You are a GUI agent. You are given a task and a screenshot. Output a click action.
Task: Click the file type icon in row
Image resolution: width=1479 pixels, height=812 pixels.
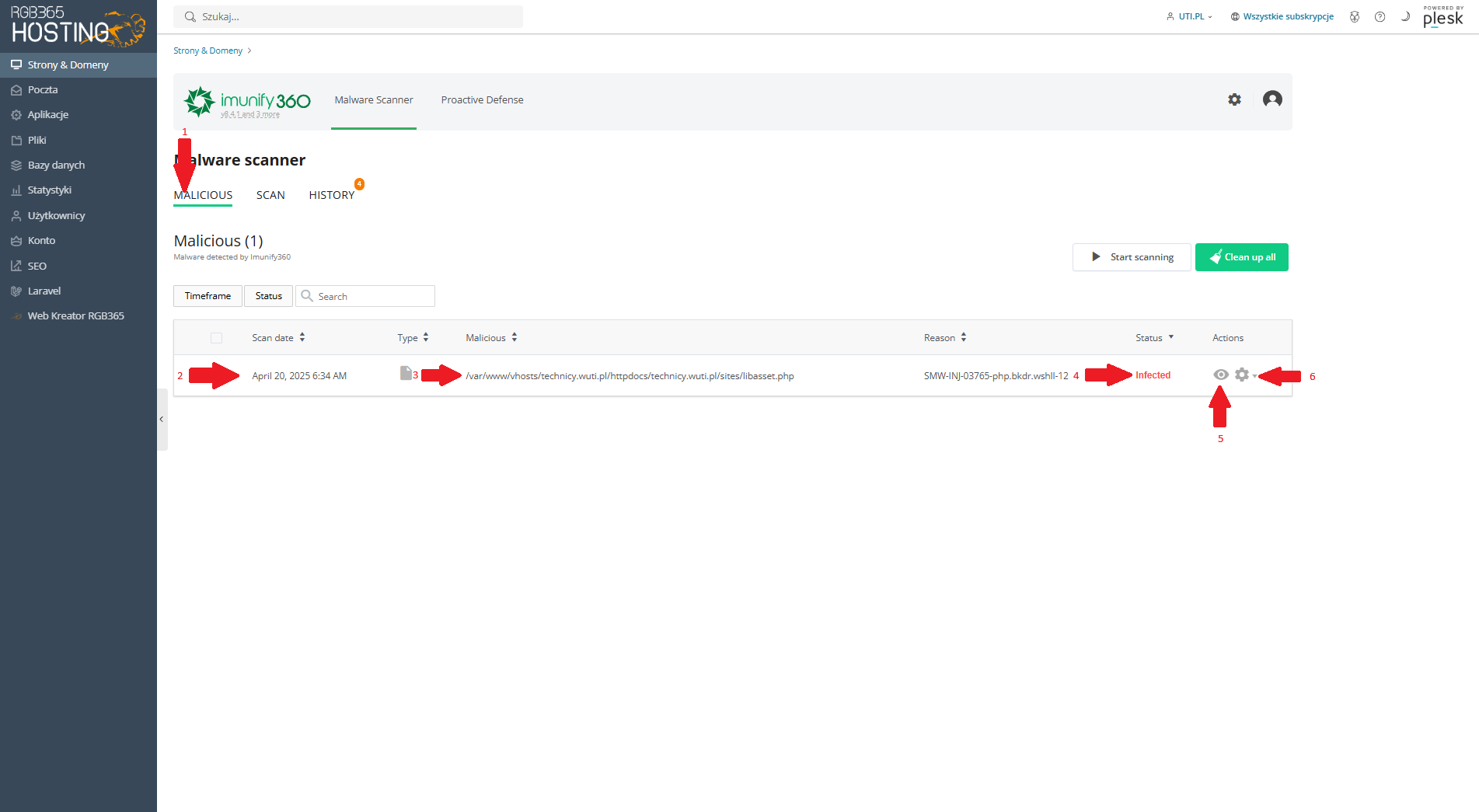[x=405, y=374]
